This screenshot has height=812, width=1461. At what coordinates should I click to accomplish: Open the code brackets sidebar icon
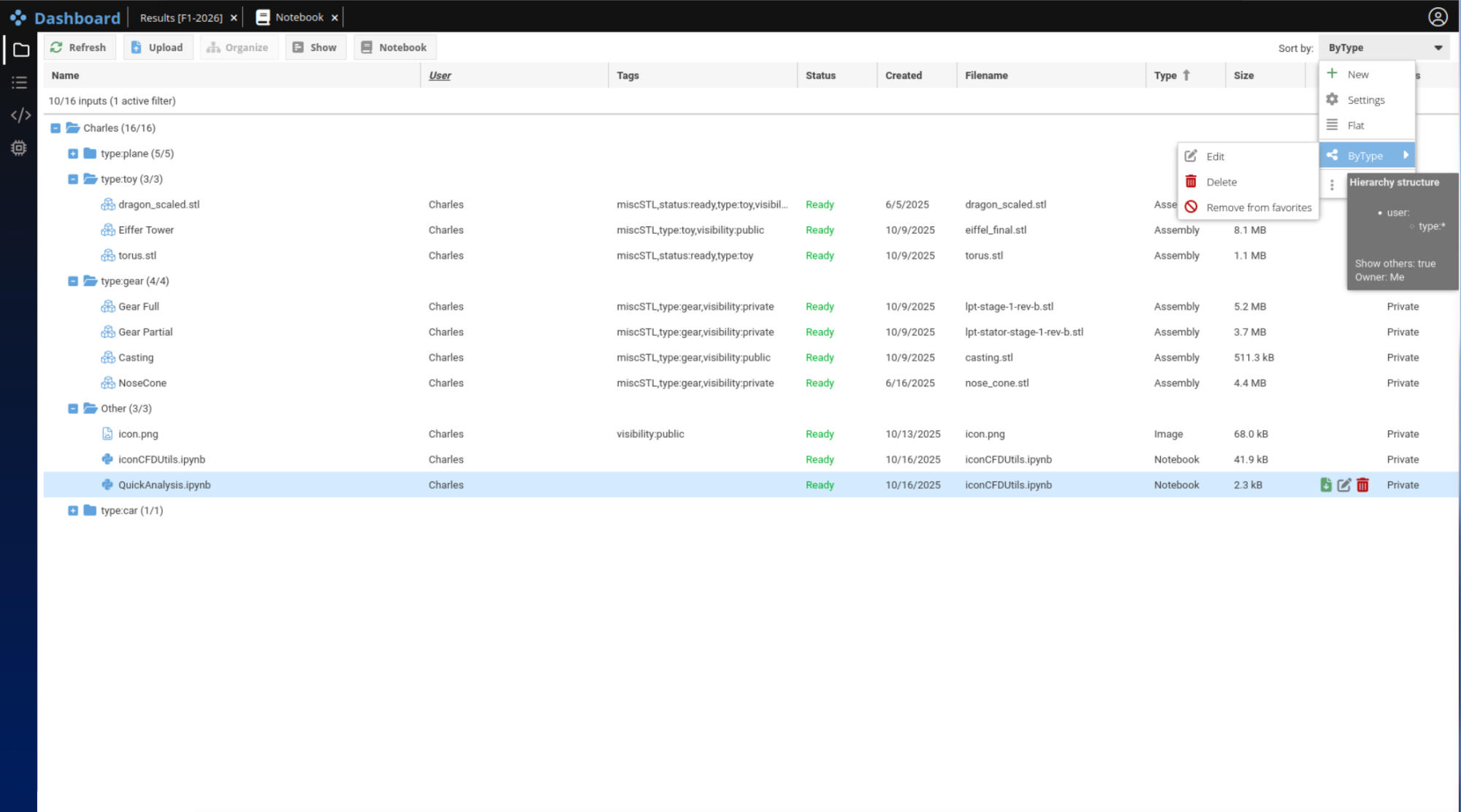tap(20, 115)
